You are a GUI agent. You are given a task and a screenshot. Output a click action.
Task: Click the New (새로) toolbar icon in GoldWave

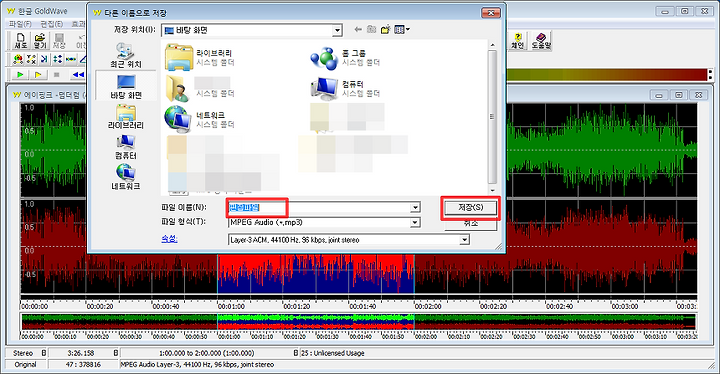pos(21,41)
